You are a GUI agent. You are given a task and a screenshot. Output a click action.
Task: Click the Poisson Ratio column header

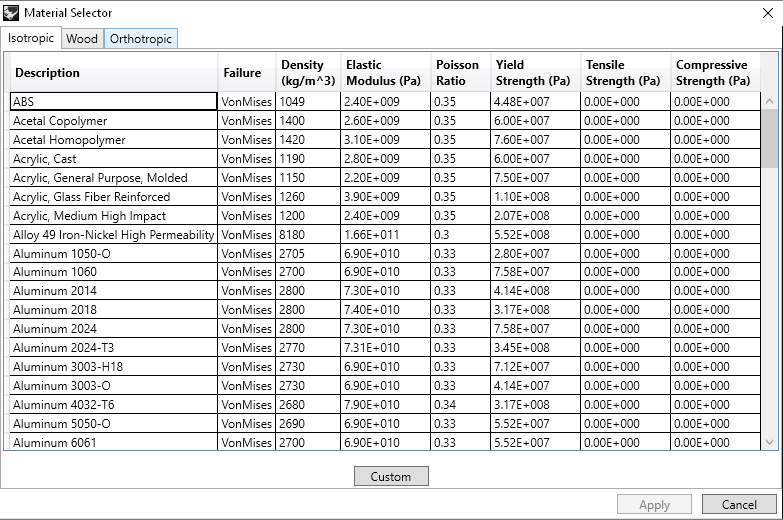tap(460, 72)
